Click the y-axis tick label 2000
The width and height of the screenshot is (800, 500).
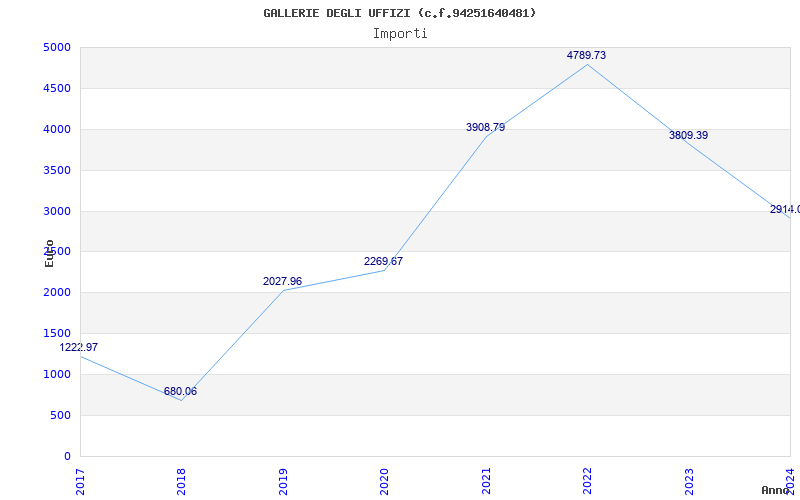pyautogui.click(x=57, y=292)
